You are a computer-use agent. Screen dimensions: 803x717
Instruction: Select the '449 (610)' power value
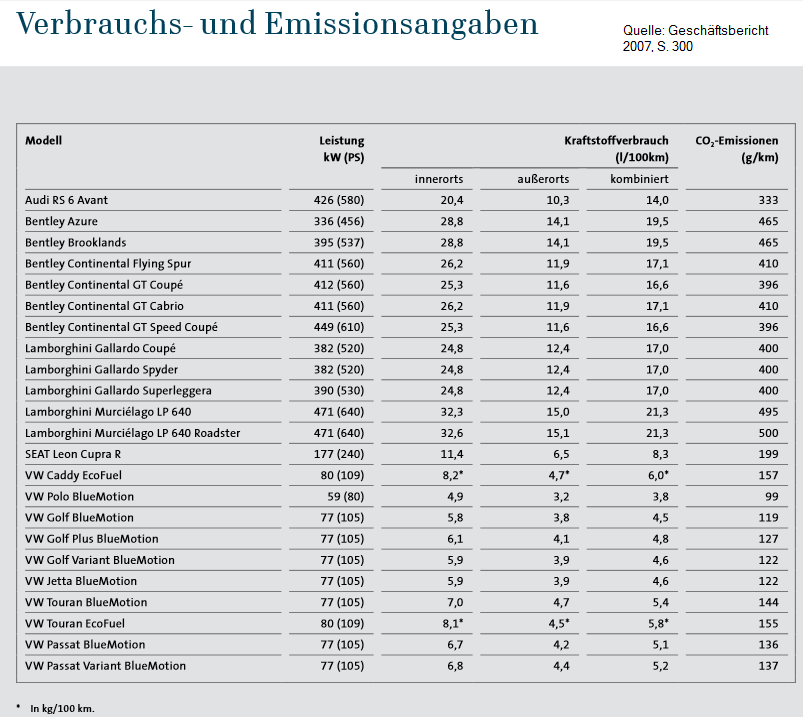tap(339, 327)
